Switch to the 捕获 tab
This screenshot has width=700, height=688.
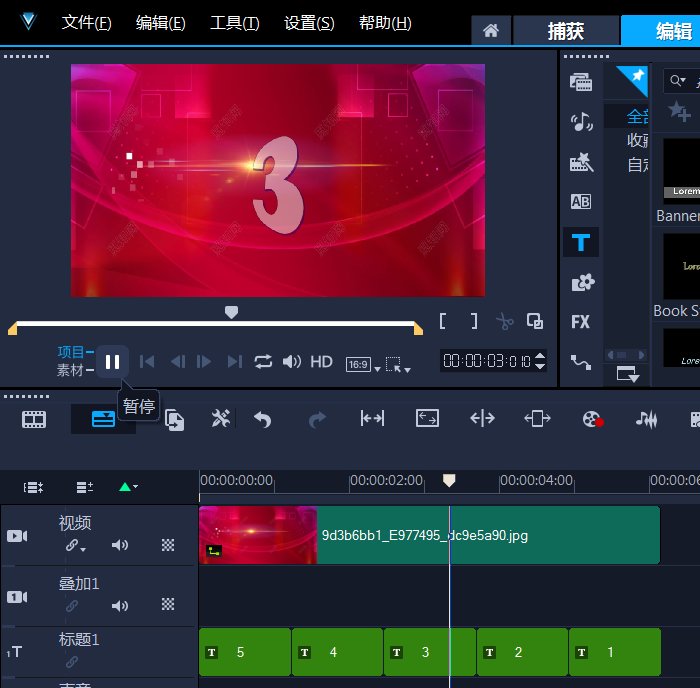(x=566, y=30)
